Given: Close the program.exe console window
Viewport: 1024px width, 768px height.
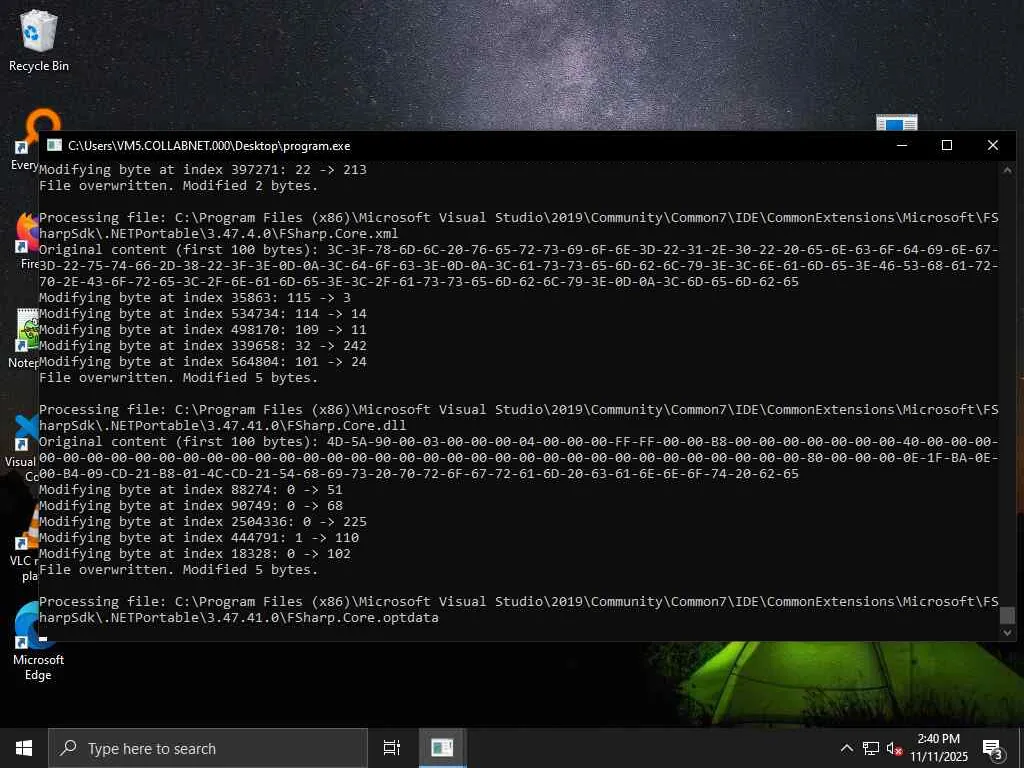Looking at the screenshot, I should click(993, 145).
